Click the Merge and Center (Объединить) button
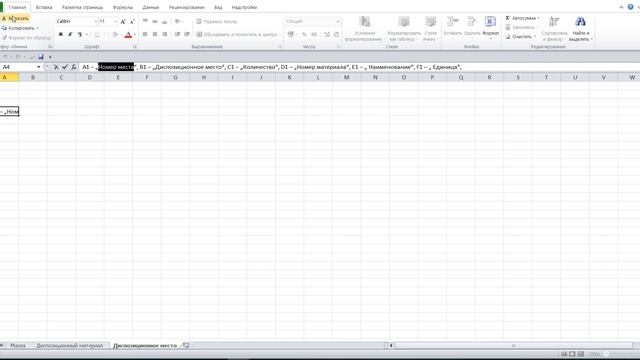Viewport: 640px width, 360px height. point(238,35)
